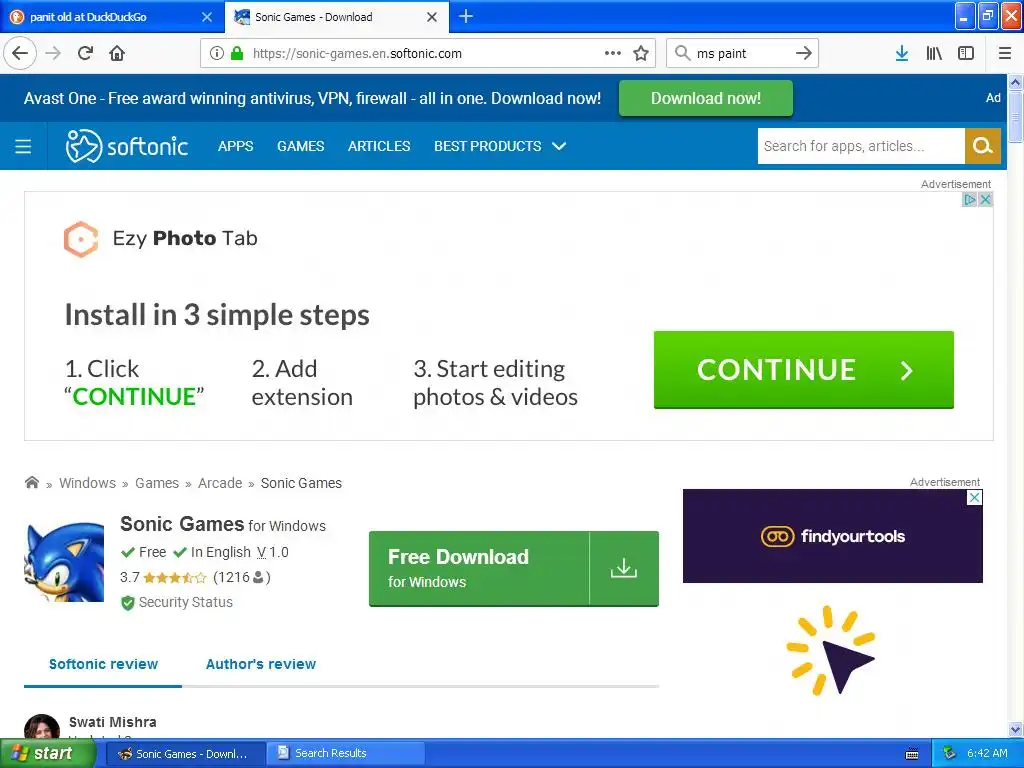The image size is (1024, 768).
Task: Show site information icon in address bar
Action: click(217, 53)
